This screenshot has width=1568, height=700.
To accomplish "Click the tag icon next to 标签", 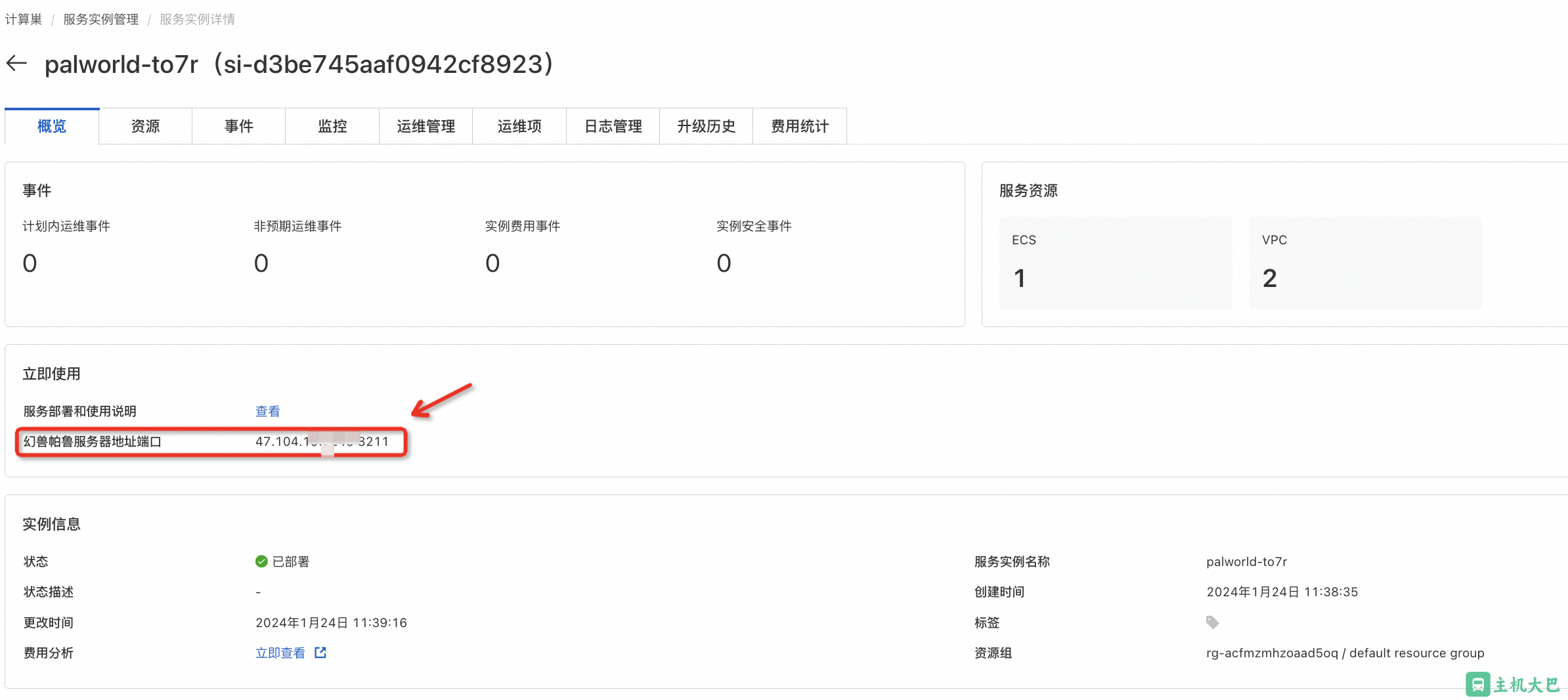I will (1212, 622).
